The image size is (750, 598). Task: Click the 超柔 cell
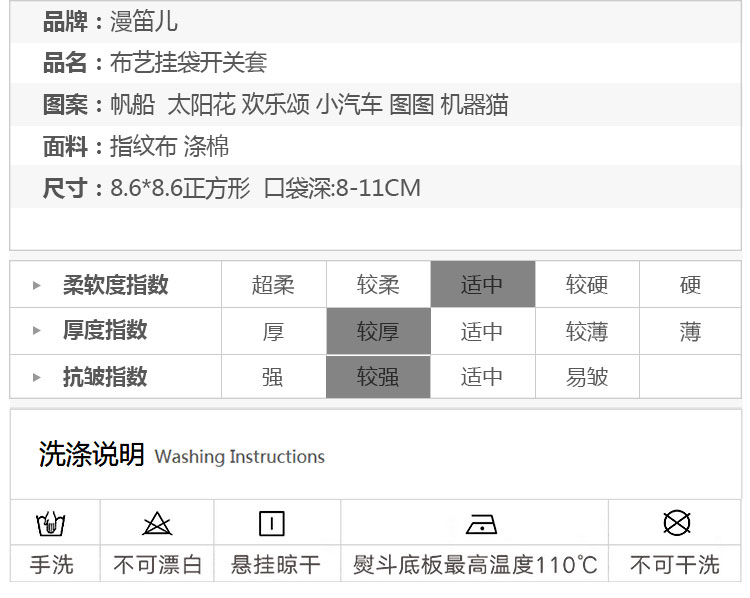pos(274,284)
